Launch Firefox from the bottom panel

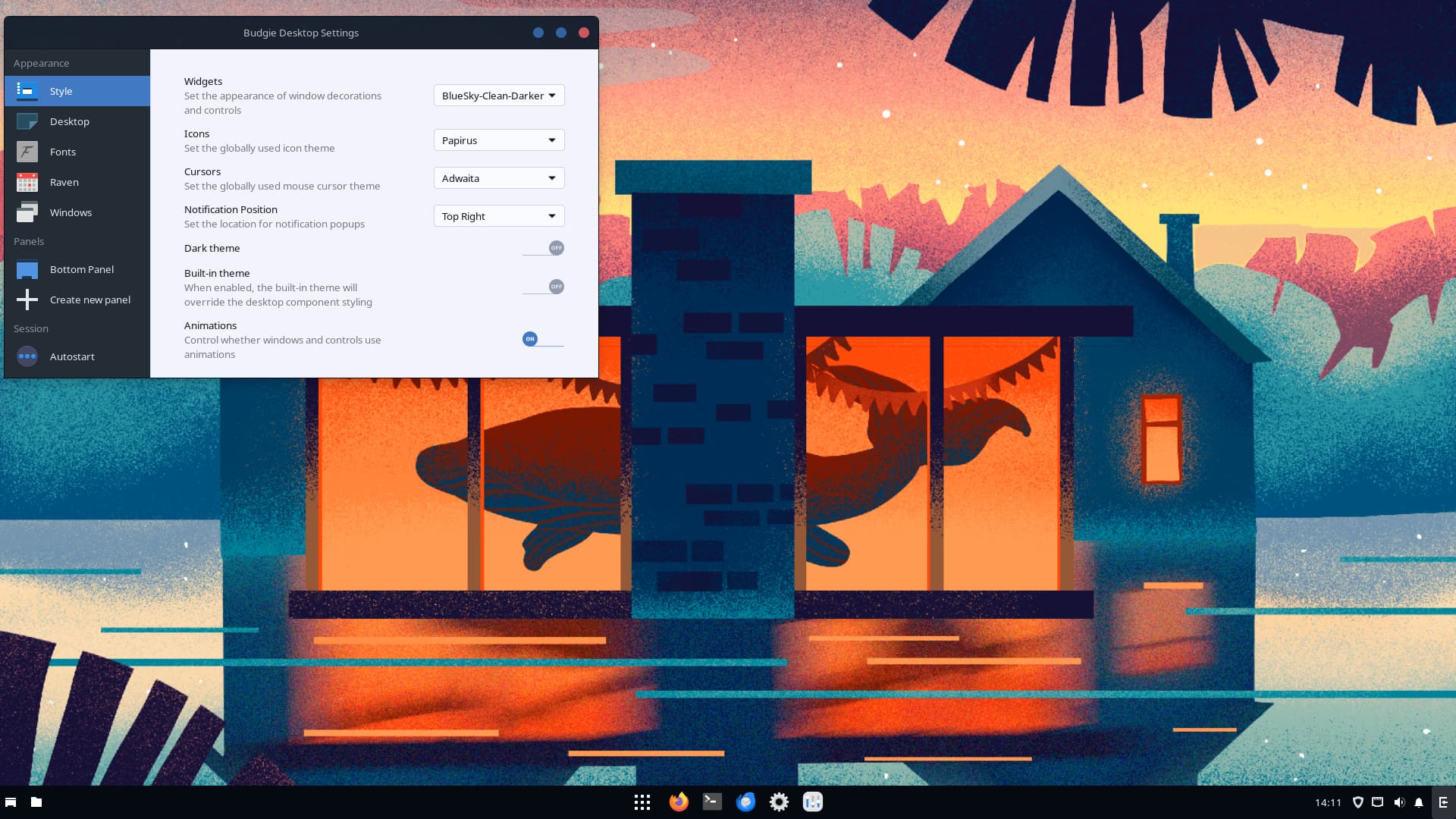[679, 802]
